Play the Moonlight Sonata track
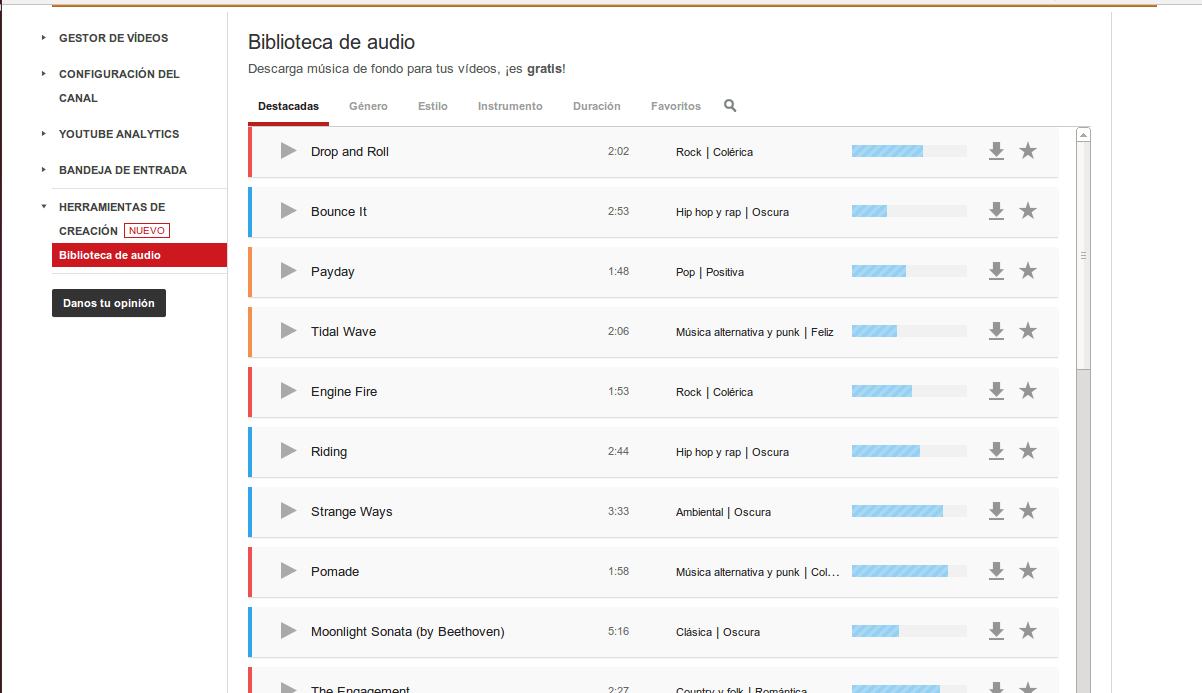This screenshot has width=1202, height=693. coord(289,631)
